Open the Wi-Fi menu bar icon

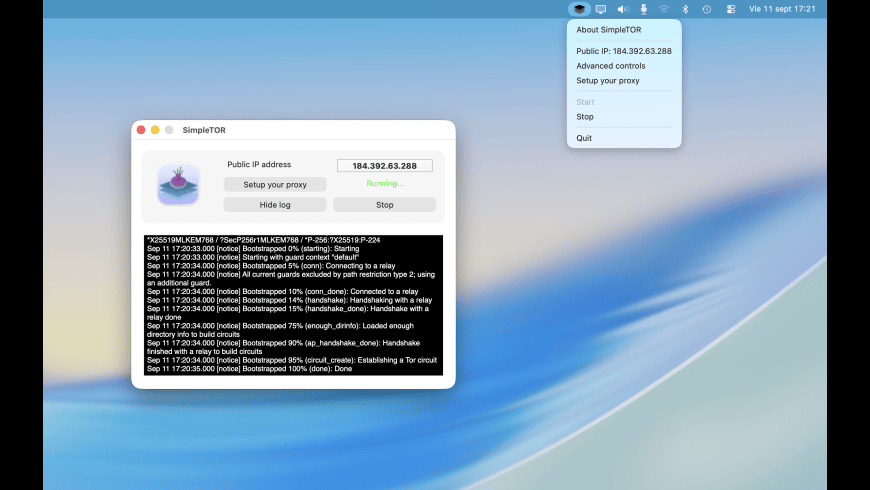(x=664, y=9)
